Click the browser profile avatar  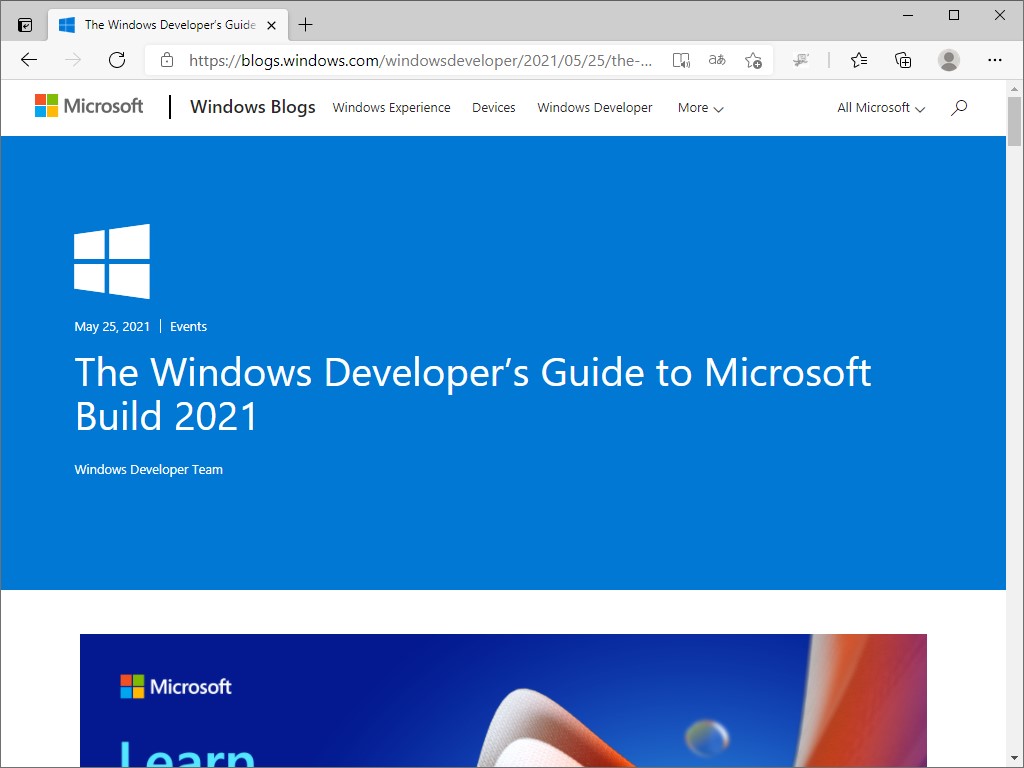948,60
